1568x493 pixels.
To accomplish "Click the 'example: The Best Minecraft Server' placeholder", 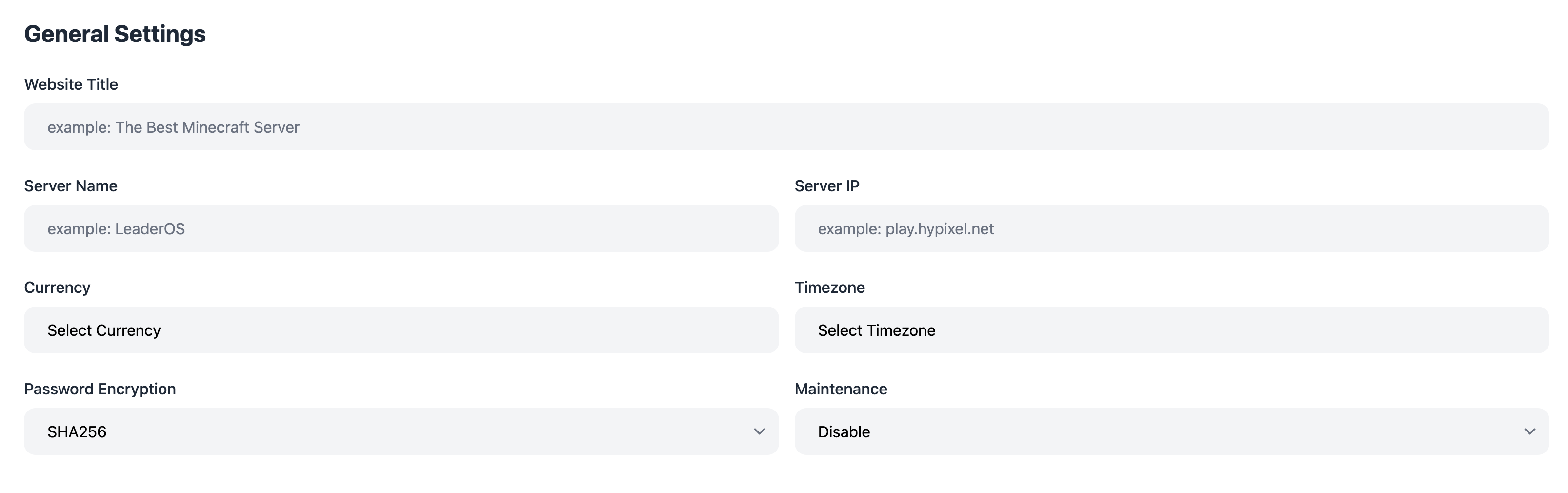I will click(174, 127).
